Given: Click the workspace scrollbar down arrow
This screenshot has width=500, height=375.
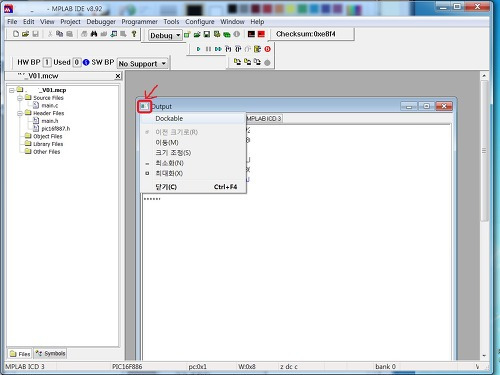Looking at the screenshot, I should tap(484, 356).
